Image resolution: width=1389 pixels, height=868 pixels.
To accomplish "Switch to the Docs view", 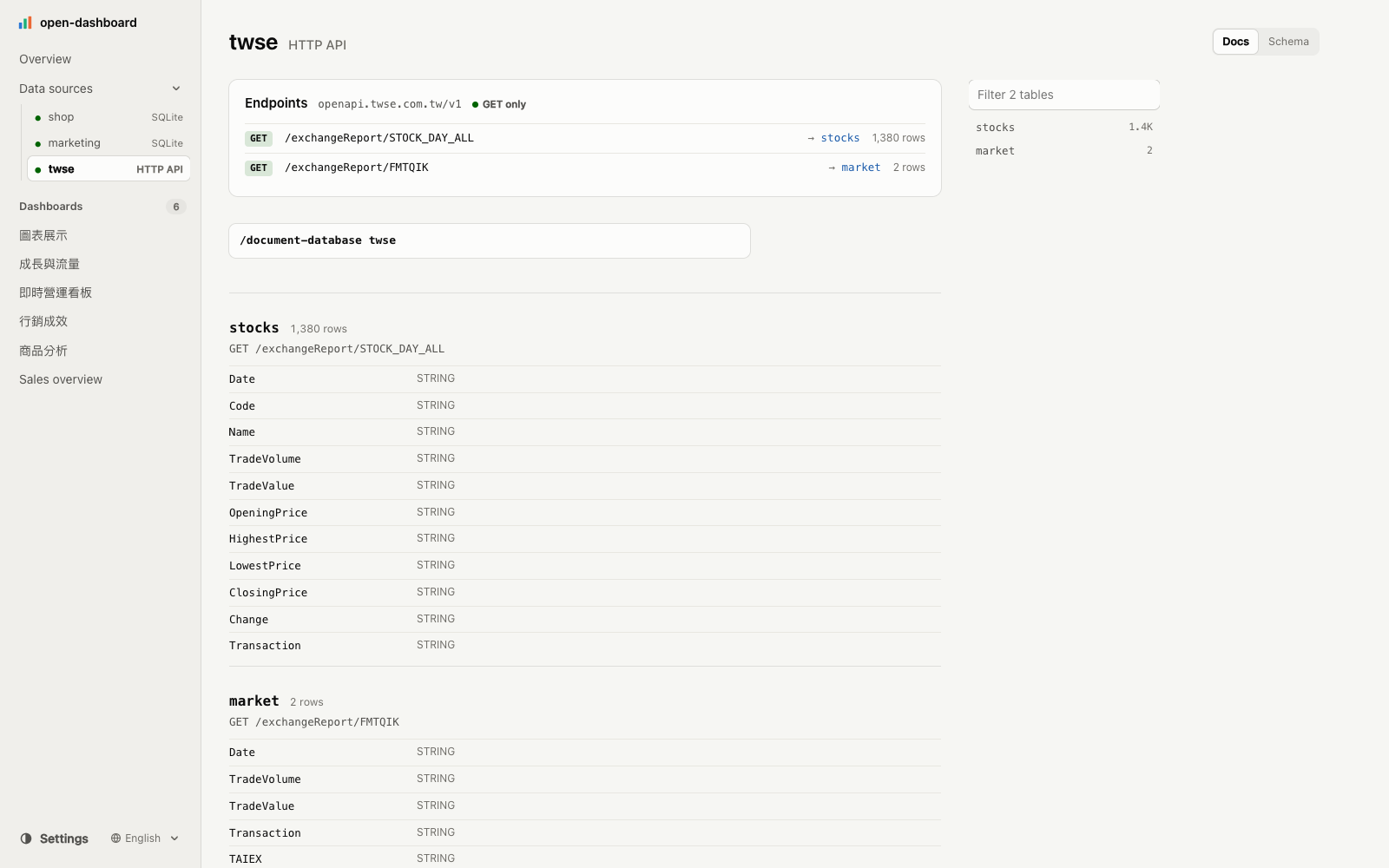I will pyautogui.click(x=1235, y=42).
